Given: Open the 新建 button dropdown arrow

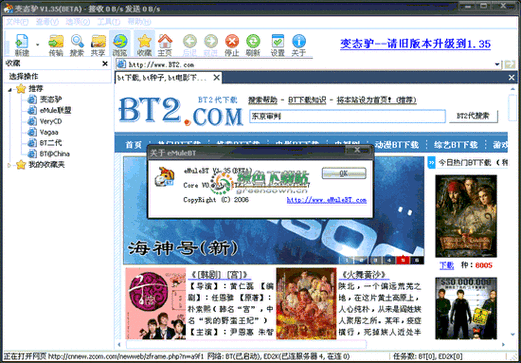Looking at the screenshot, I should click(38, 44).
